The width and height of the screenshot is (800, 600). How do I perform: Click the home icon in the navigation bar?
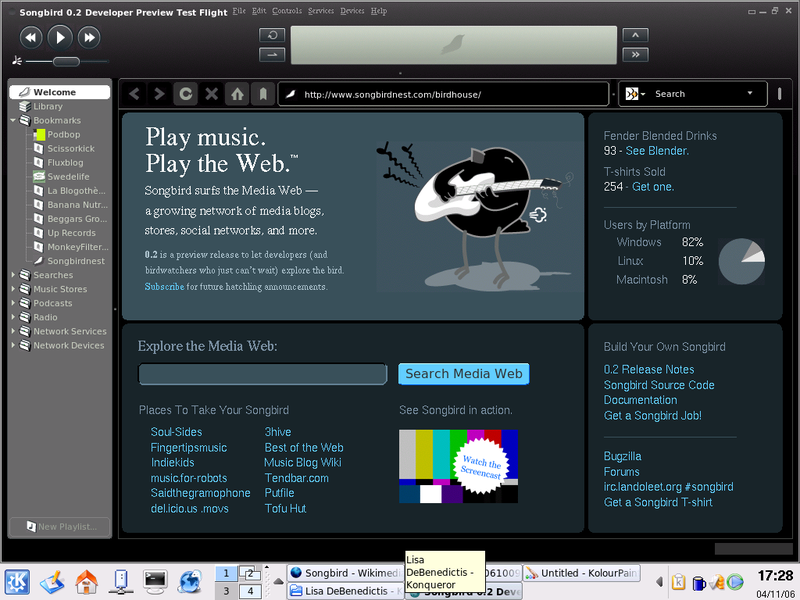tap(237, 94)
